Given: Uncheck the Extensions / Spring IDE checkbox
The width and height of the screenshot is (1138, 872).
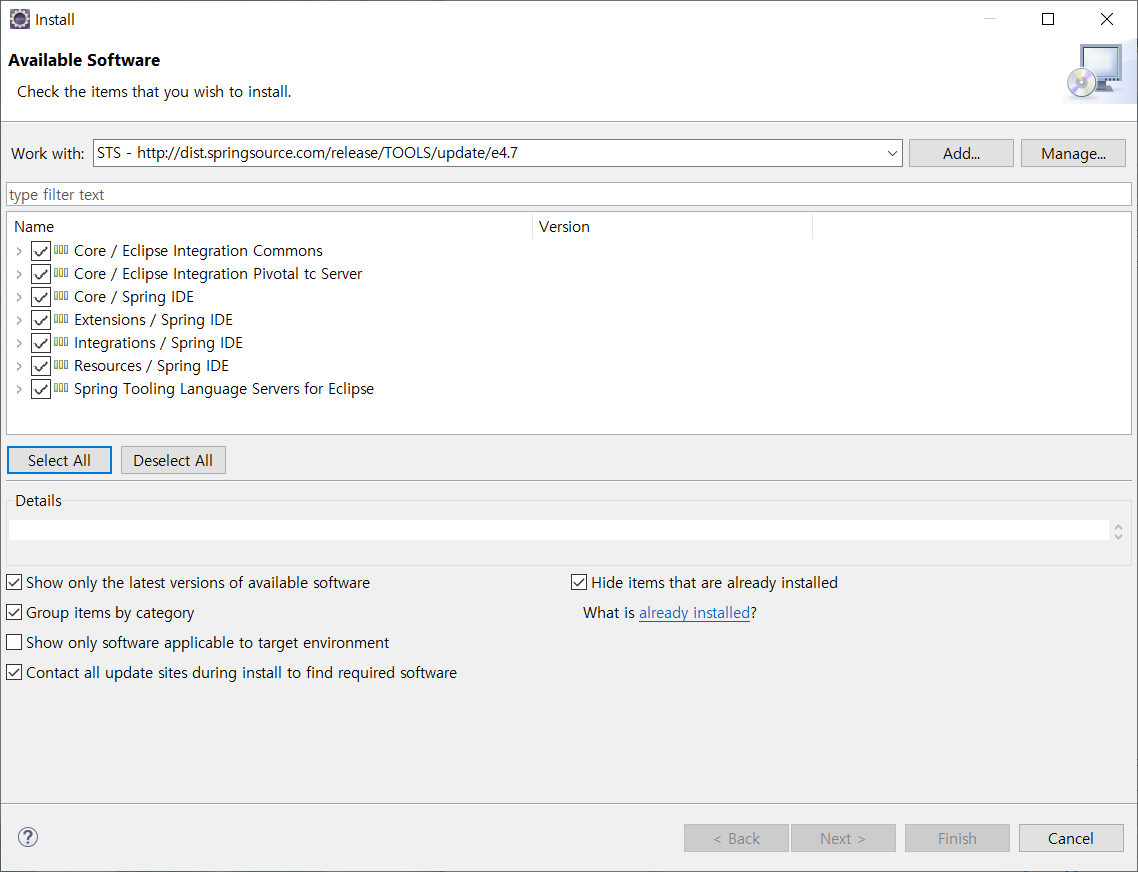Looking at the screenshot, I should [41, 320].
